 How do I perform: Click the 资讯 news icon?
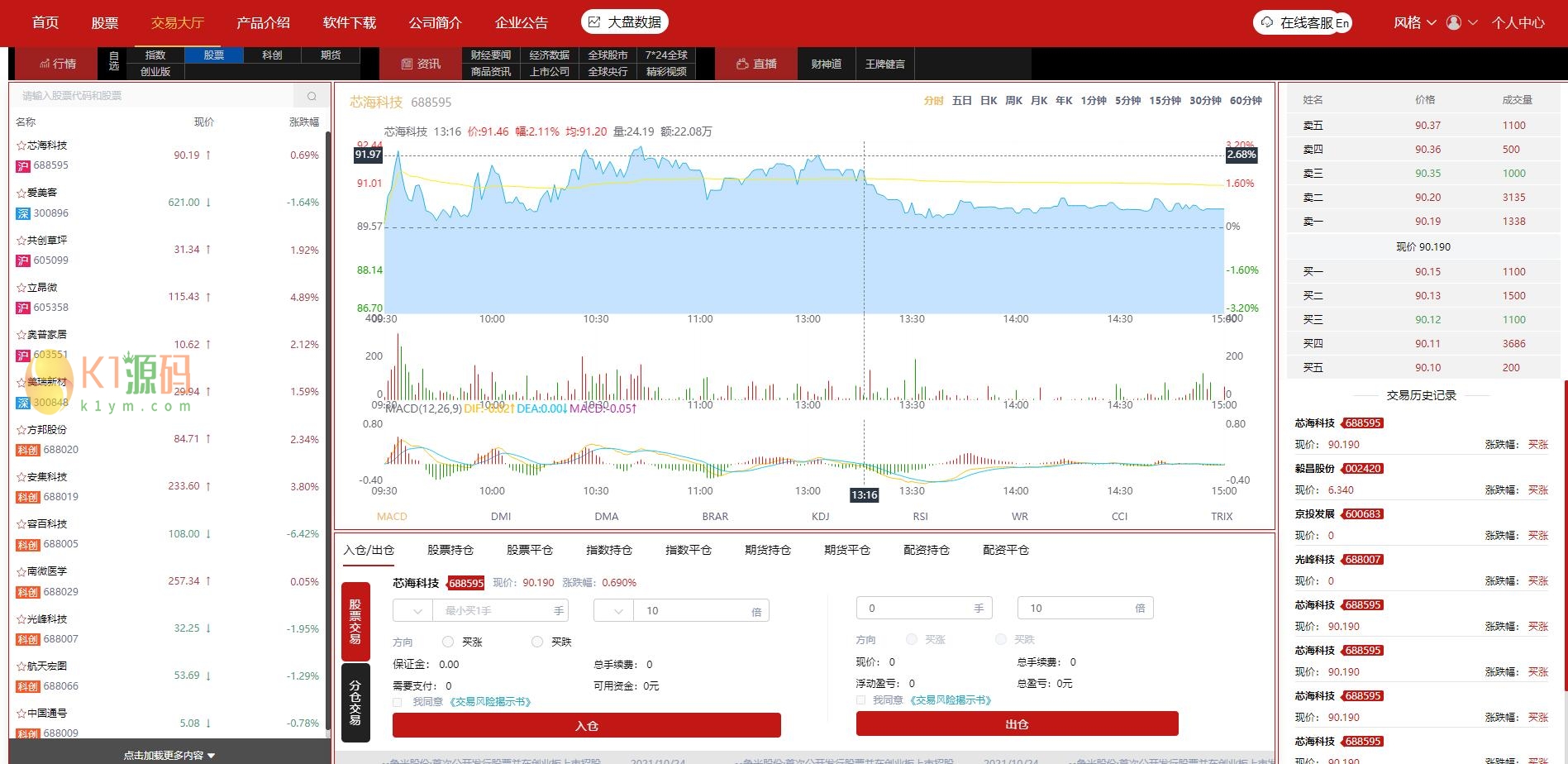[407, 64]
